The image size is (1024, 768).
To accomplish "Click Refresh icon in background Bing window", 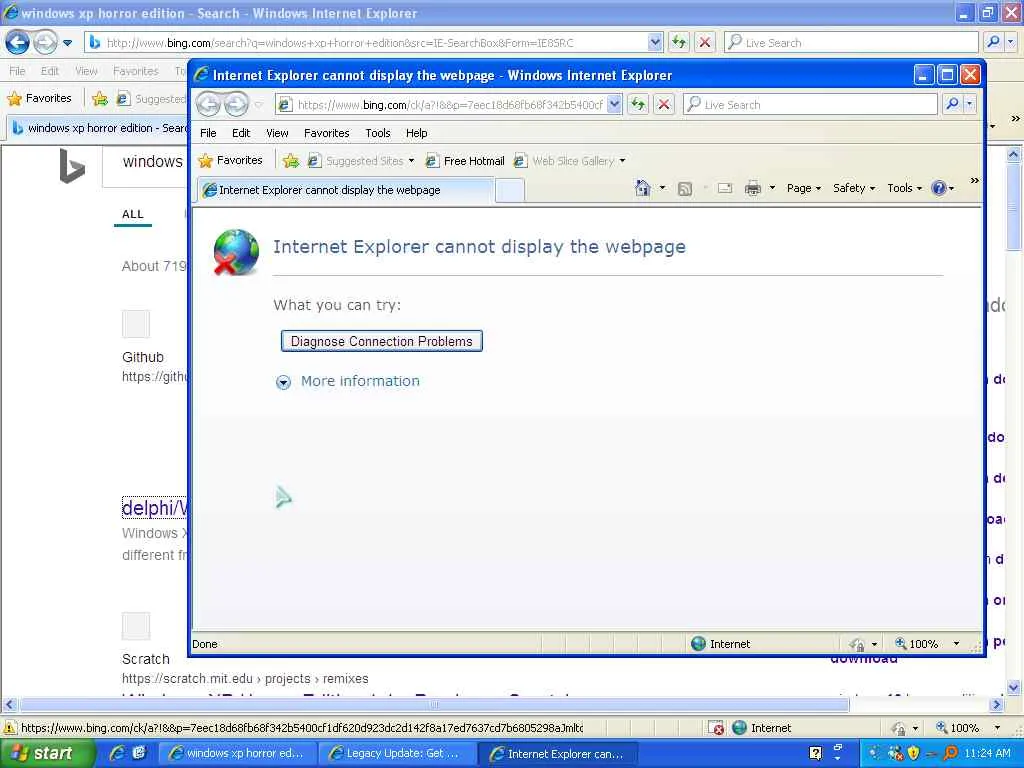I will point(679,42).
